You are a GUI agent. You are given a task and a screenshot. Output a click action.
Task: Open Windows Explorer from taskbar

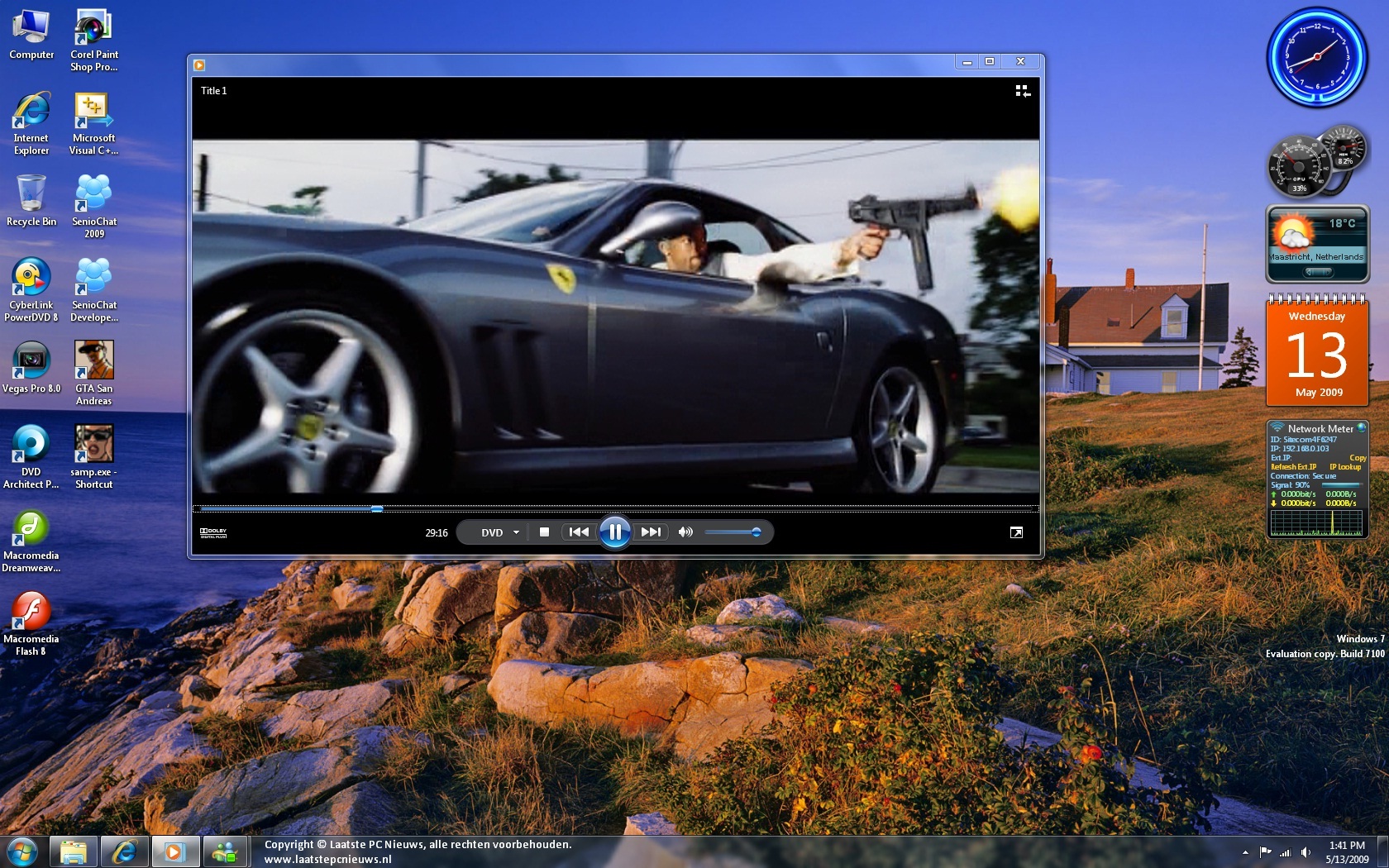click(x=74, y=852)
